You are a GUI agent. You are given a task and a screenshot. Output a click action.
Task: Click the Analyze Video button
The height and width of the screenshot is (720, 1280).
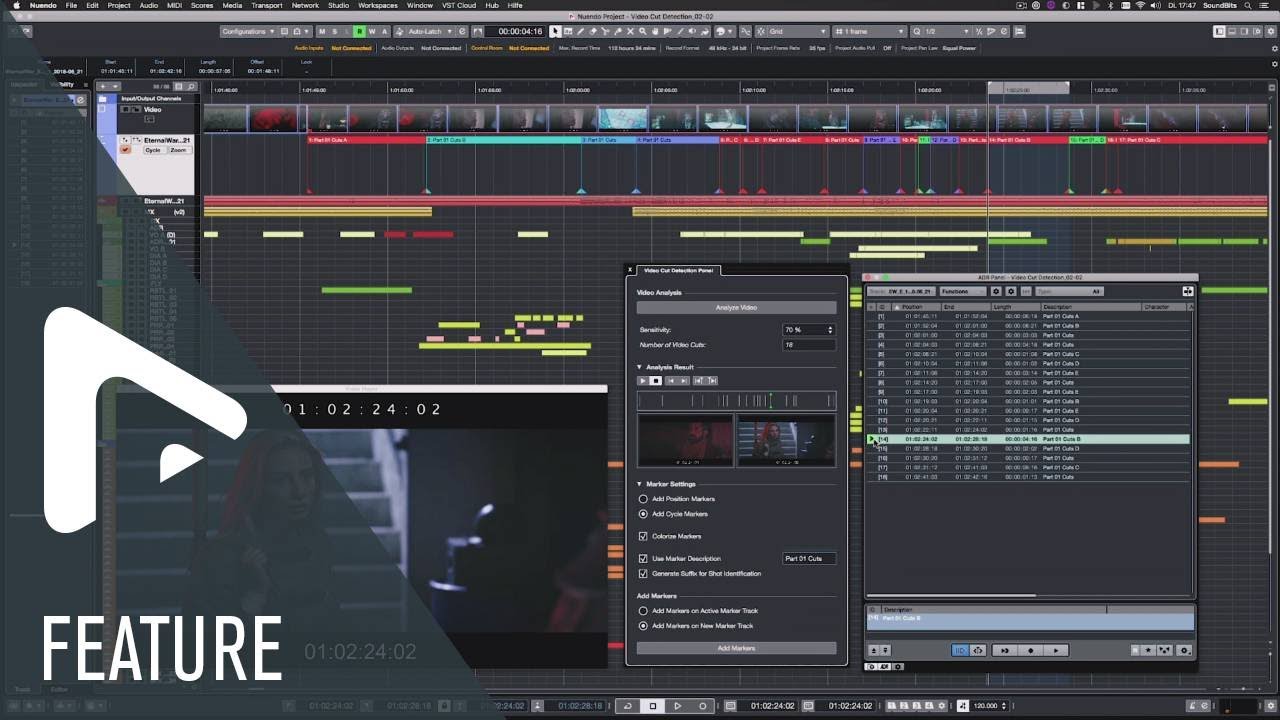tap(736, 307)
